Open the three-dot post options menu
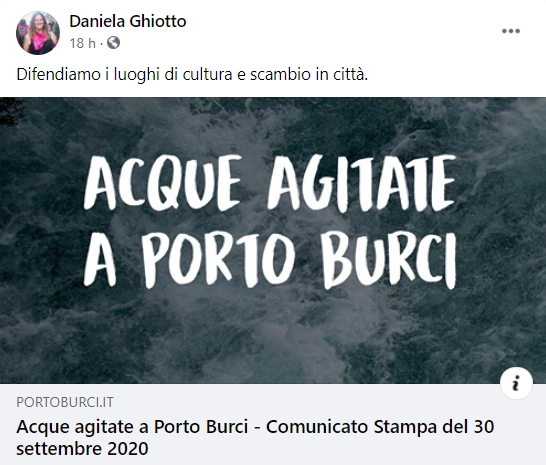 coord(511,31)
